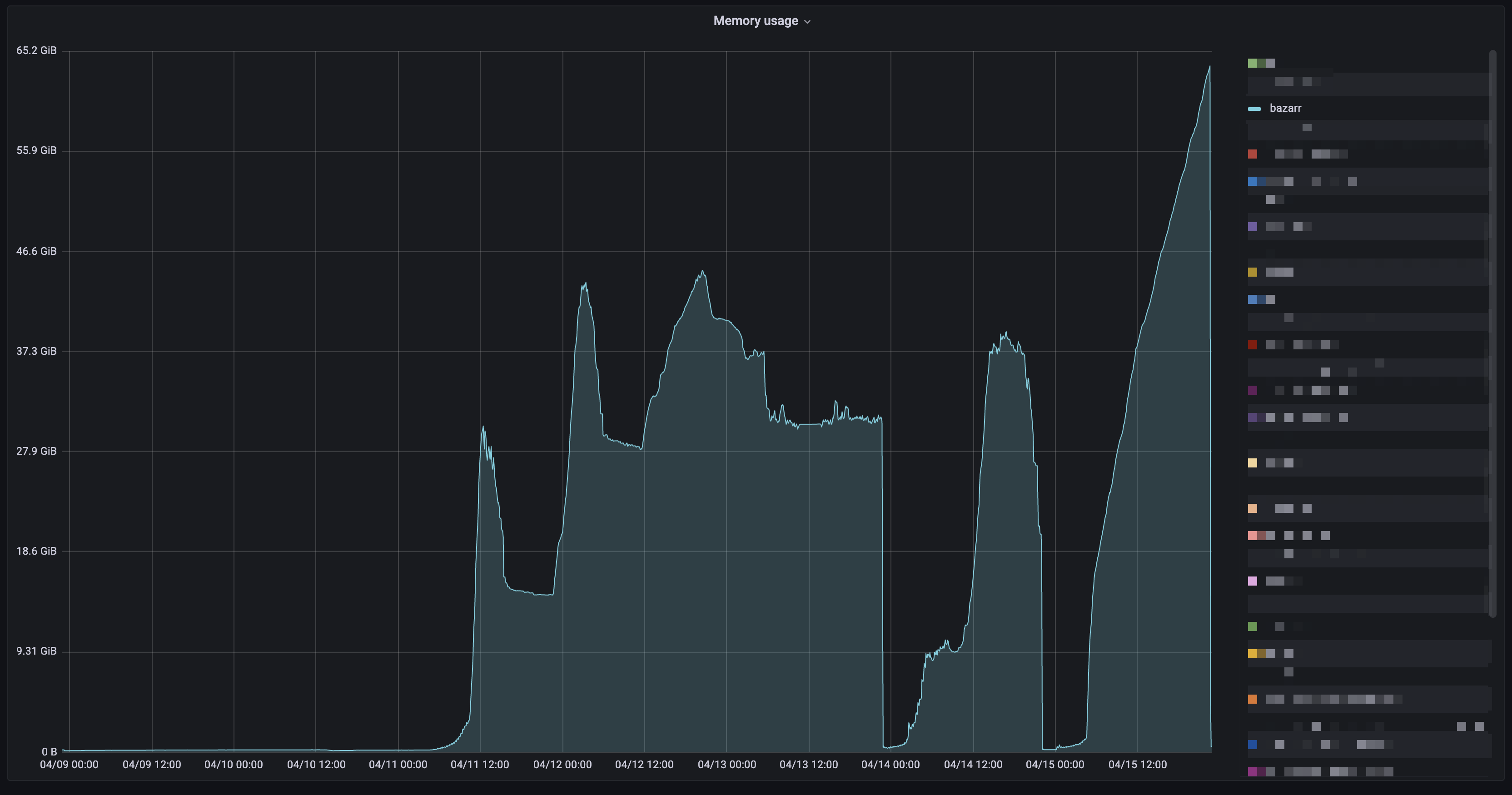Click the 65.2 GiB y-axis label
Viewport: 1512px width, 795px height.
click(x=36, y=50)
